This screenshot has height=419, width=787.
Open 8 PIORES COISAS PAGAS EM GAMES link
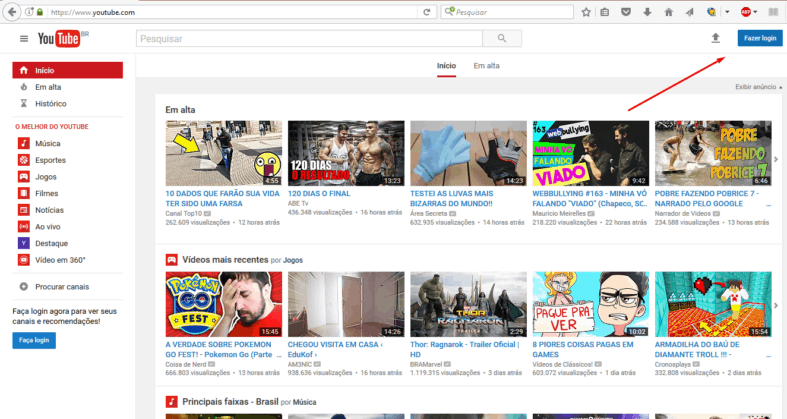[x=583, y=349]
